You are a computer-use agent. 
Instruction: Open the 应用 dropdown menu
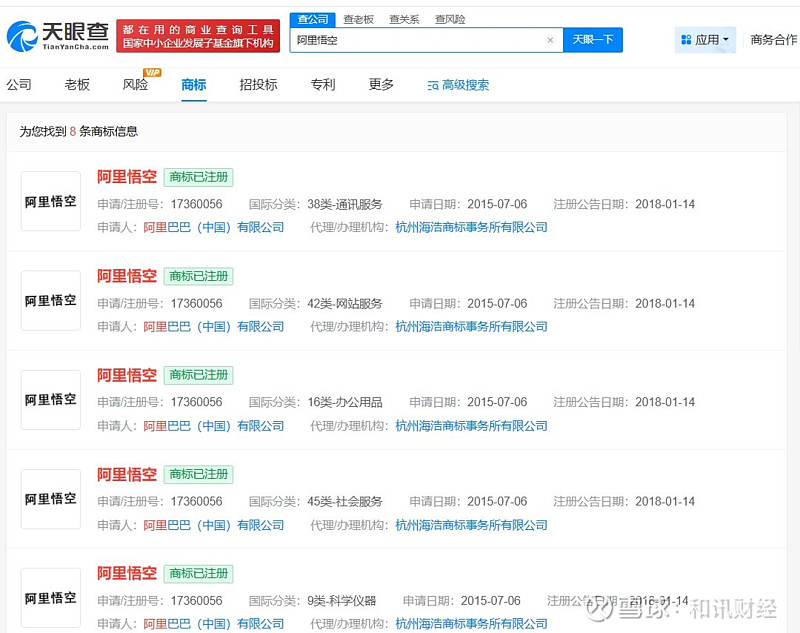[705, 40]
